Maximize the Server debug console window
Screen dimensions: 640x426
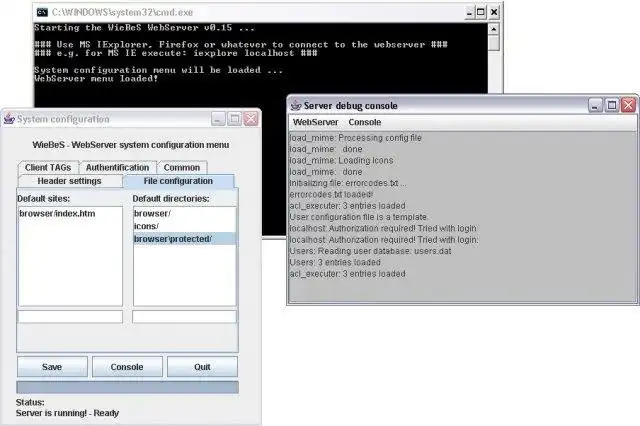coord(612,106)
